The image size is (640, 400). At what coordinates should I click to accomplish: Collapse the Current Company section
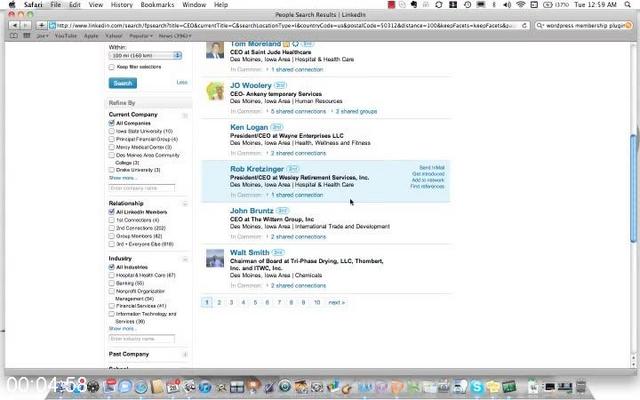click(185, 115)
